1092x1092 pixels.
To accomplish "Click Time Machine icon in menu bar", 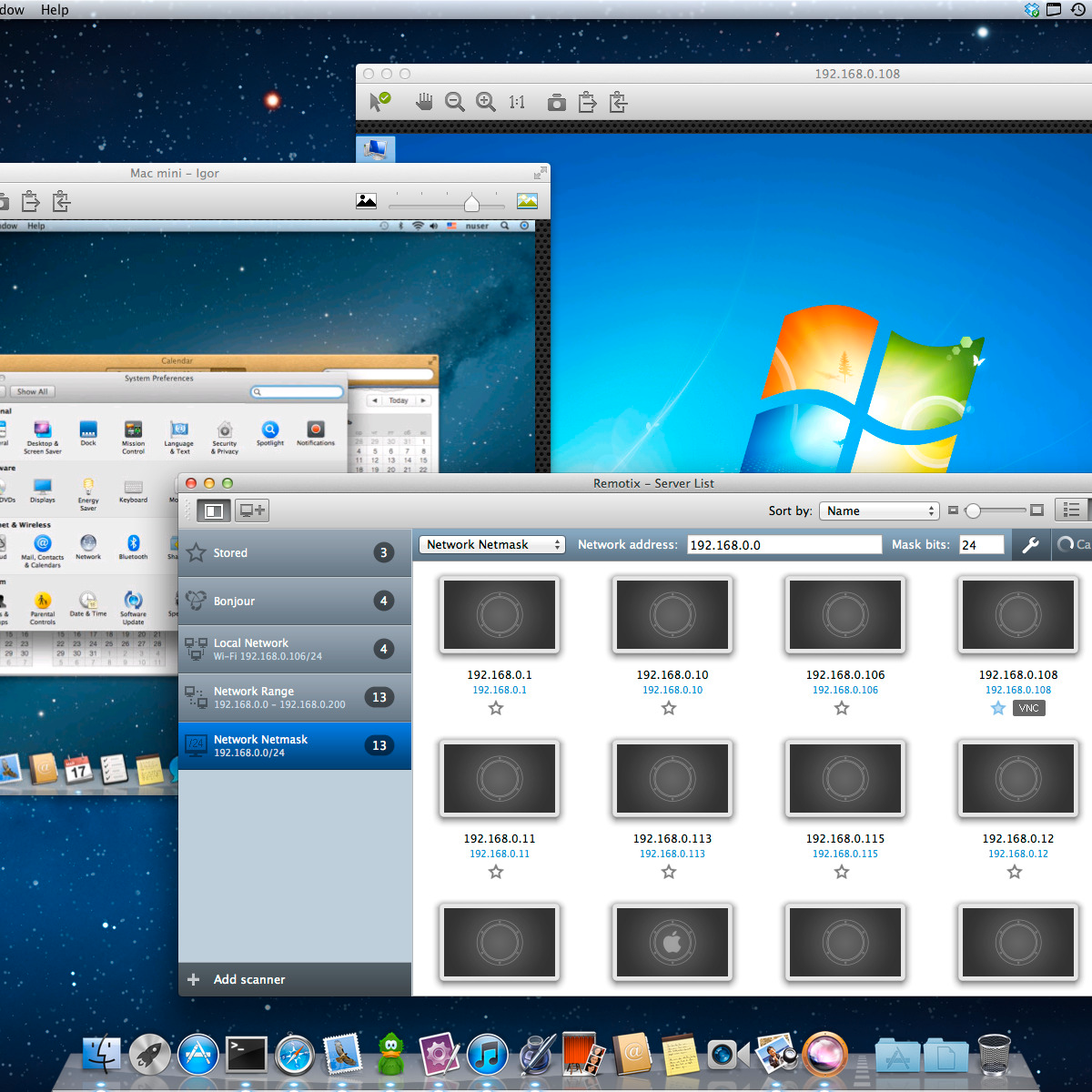I will 1077,9.
